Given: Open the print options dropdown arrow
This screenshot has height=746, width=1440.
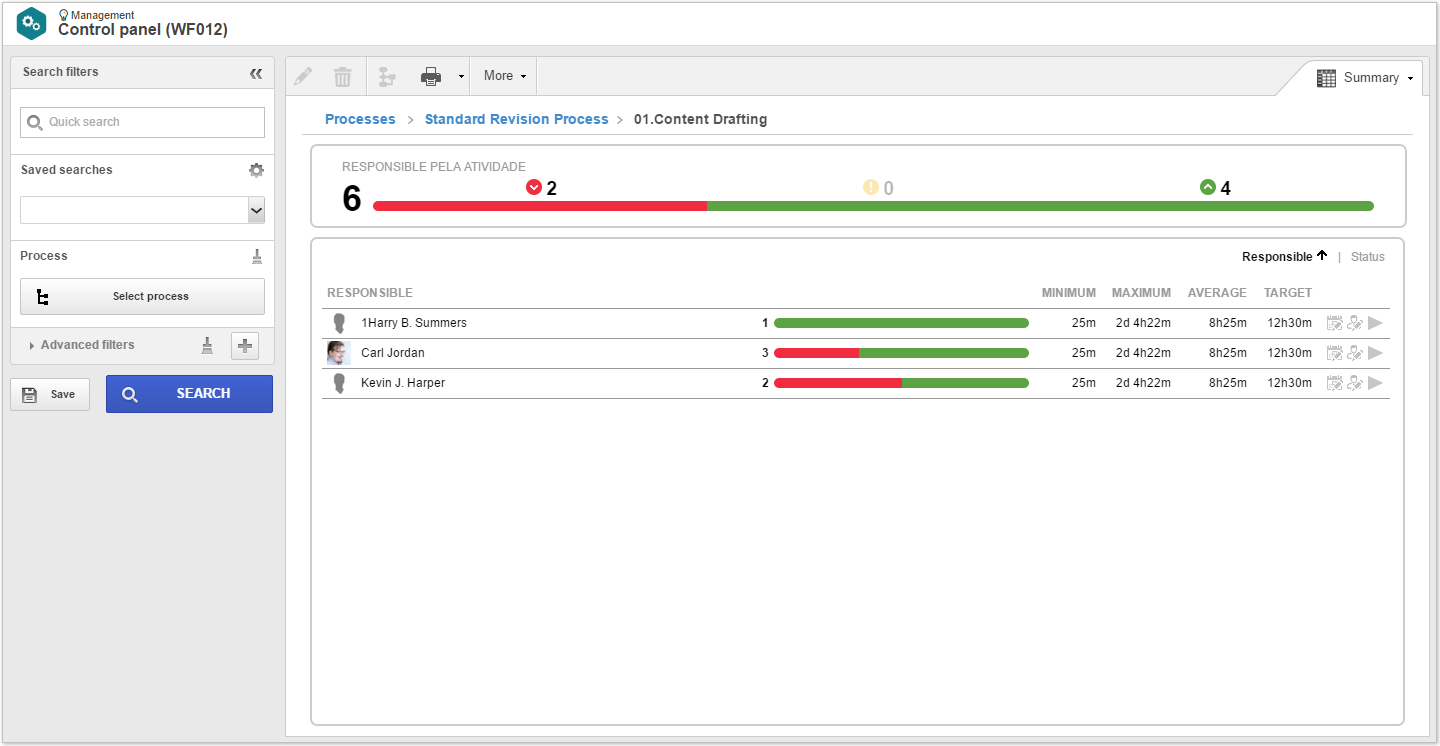Looking at the screenshot, I should click(461, 76).
